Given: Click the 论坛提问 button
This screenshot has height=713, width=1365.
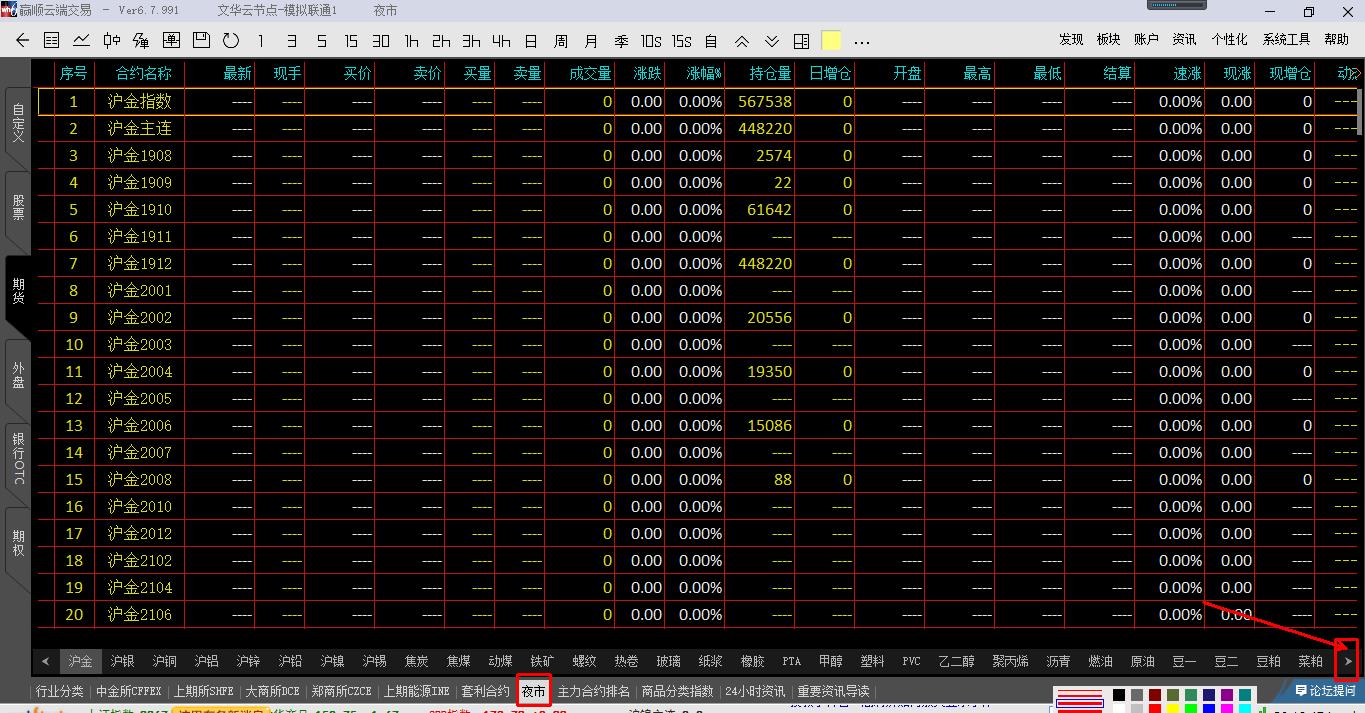Looking at the screenshot, I should pyautogui.click(x=1325, y=691).
